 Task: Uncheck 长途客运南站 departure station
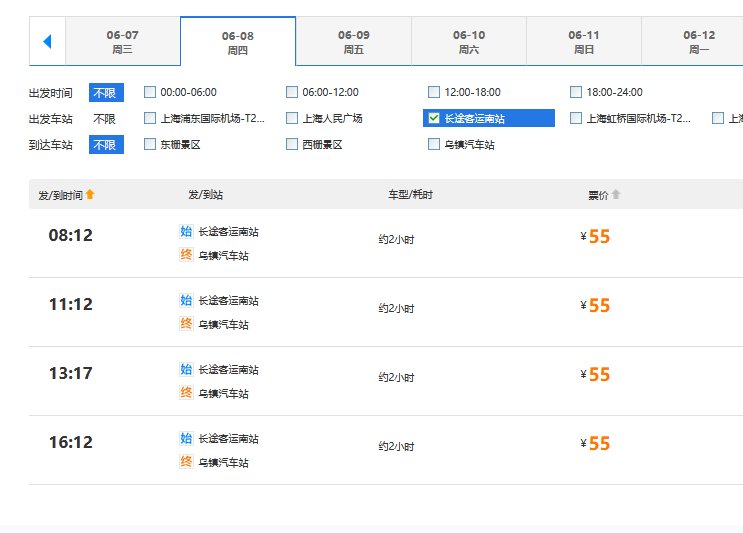pos(434,118)
